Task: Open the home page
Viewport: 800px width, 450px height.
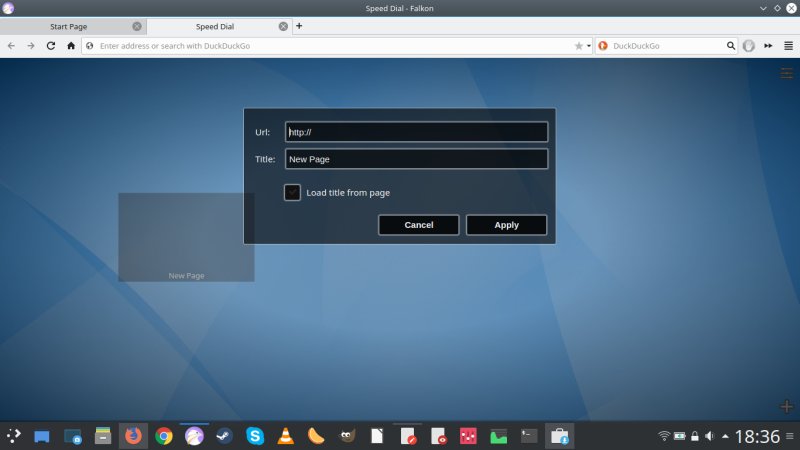Action: (x=71, y=46)
